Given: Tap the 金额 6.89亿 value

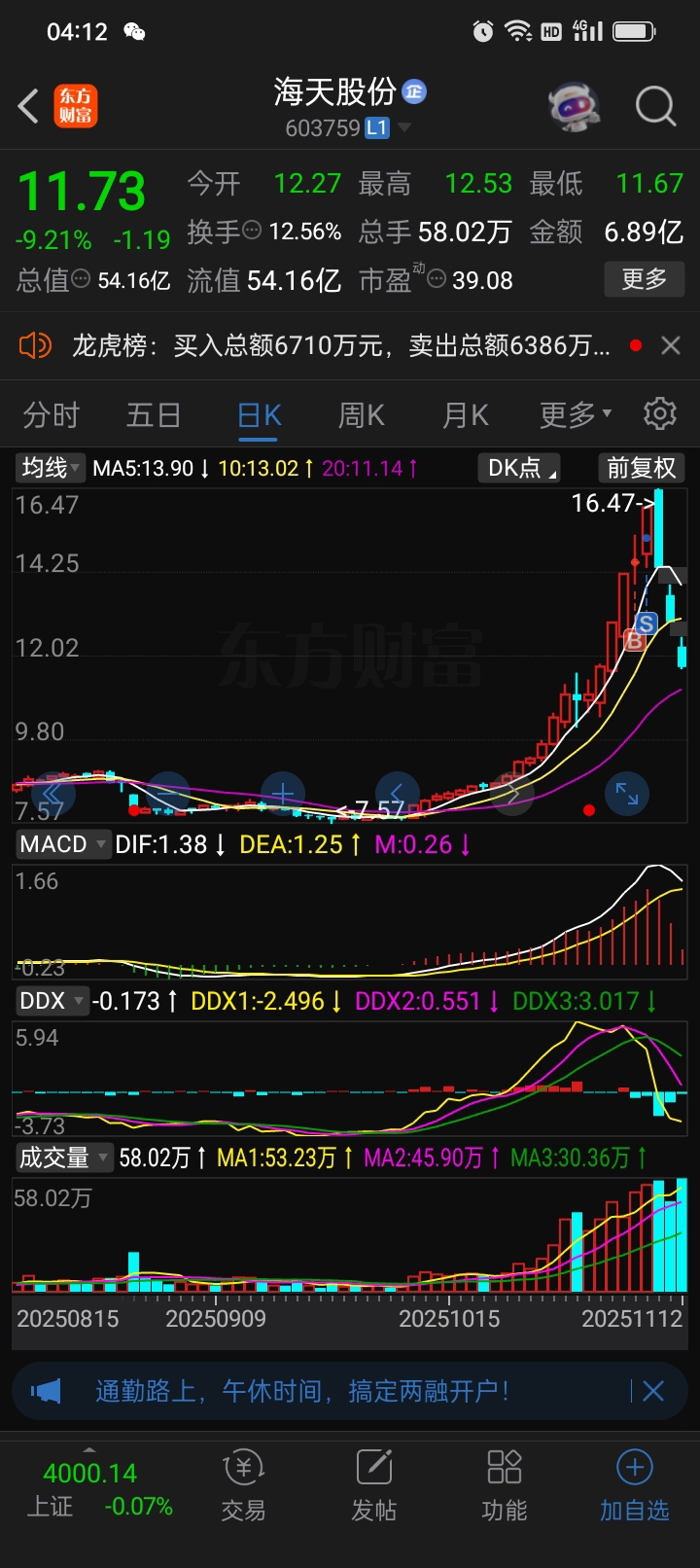Looking at the screenshot, I should click(644, 232).
